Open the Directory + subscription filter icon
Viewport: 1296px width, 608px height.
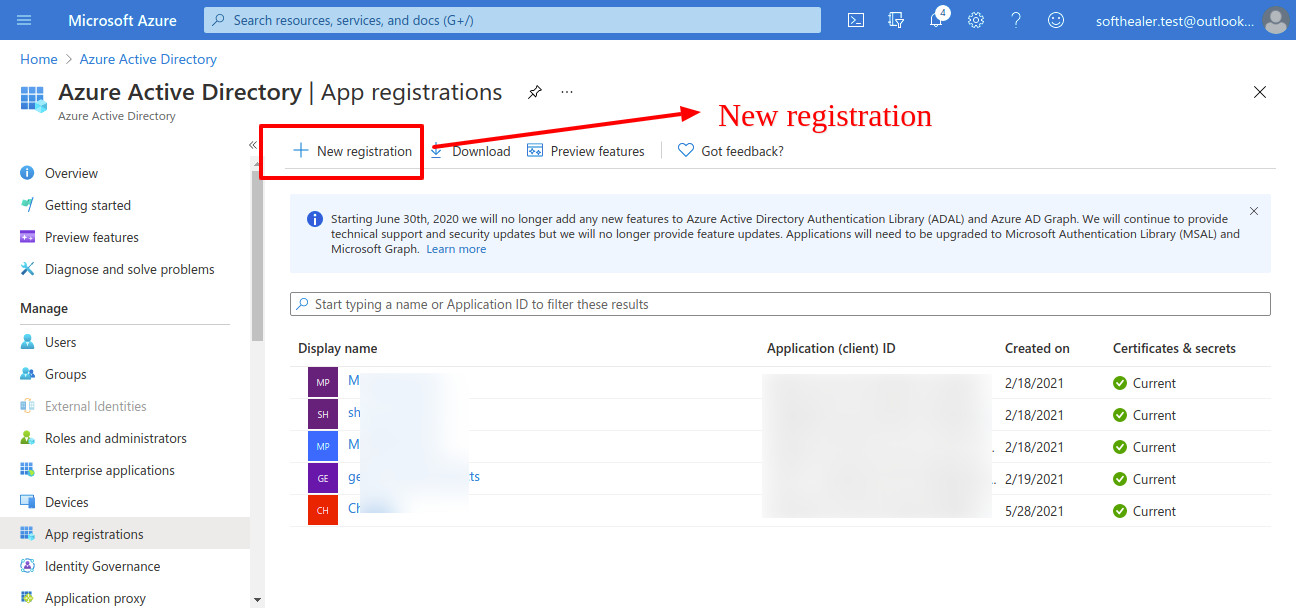click(x=896, y=20)
